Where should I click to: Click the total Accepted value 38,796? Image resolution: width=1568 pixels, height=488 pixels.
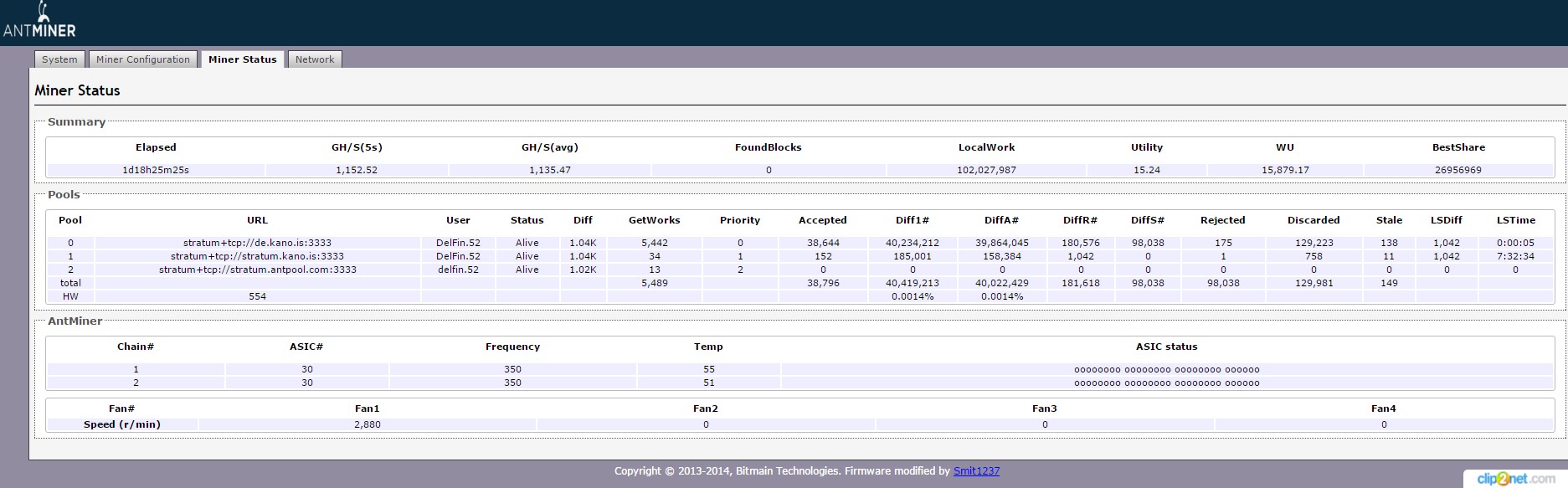coord(823,283)
